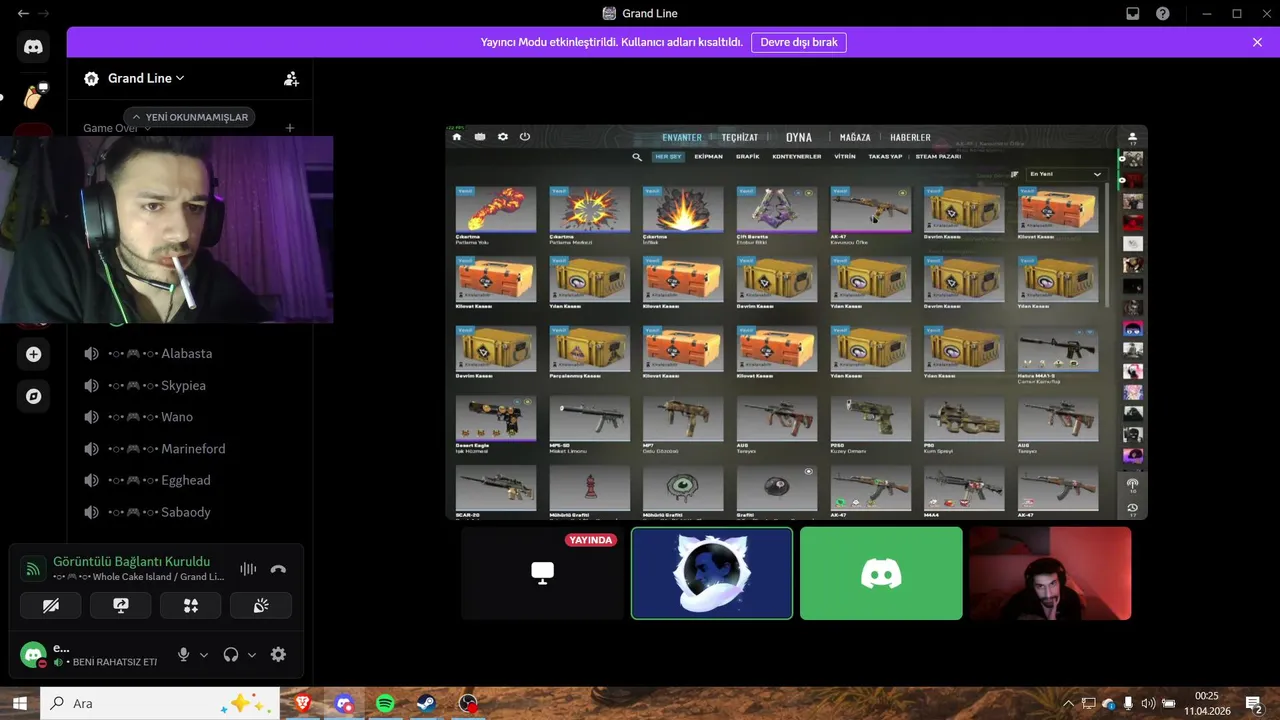This screenshot has height=720, width=1280.
Task: Open the Discover servers compass icon
Action: click(33, 396)
